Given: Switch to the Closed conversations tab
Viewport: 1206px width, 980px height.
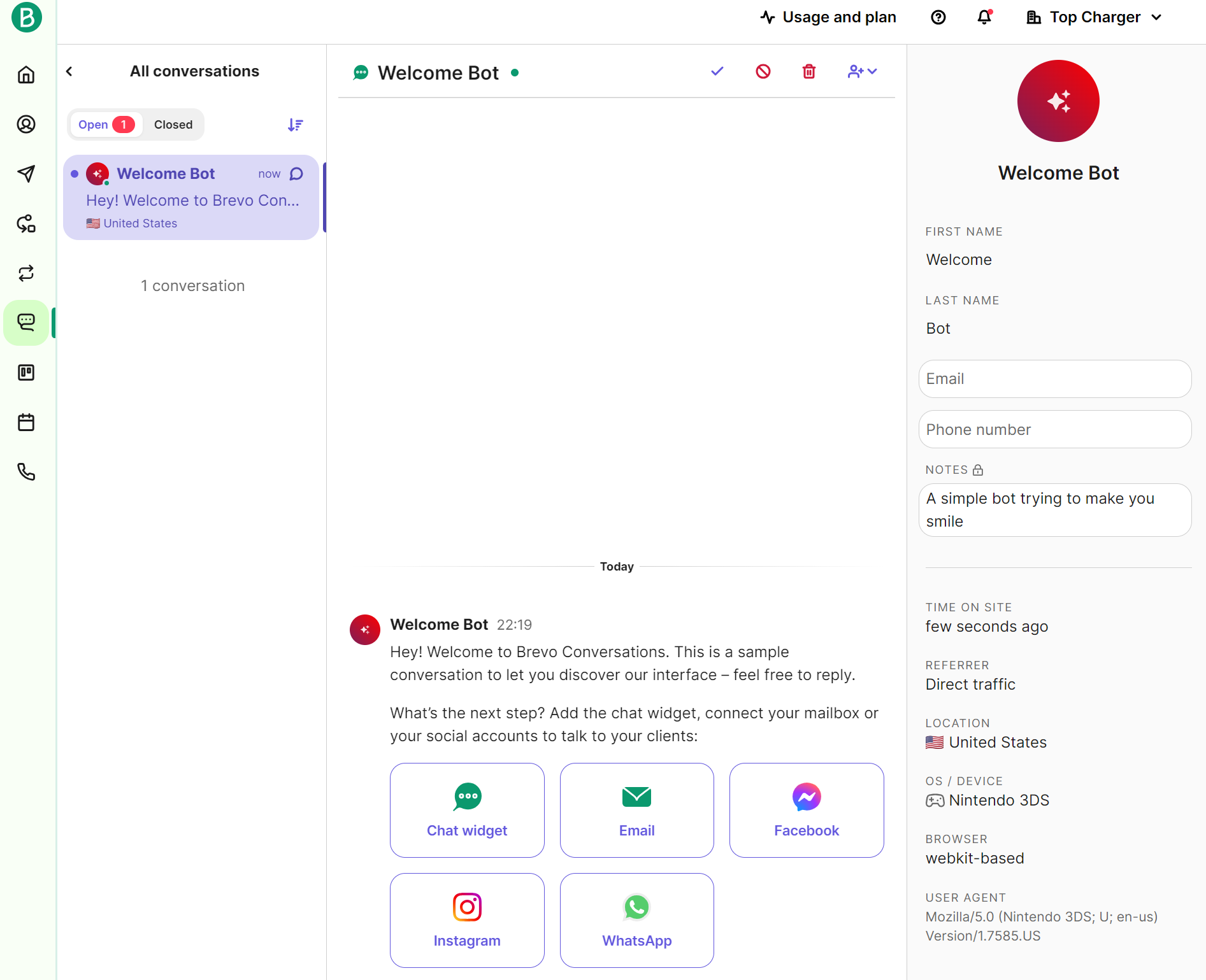Looking at the screenshot, I should click(x=173, y=125).
